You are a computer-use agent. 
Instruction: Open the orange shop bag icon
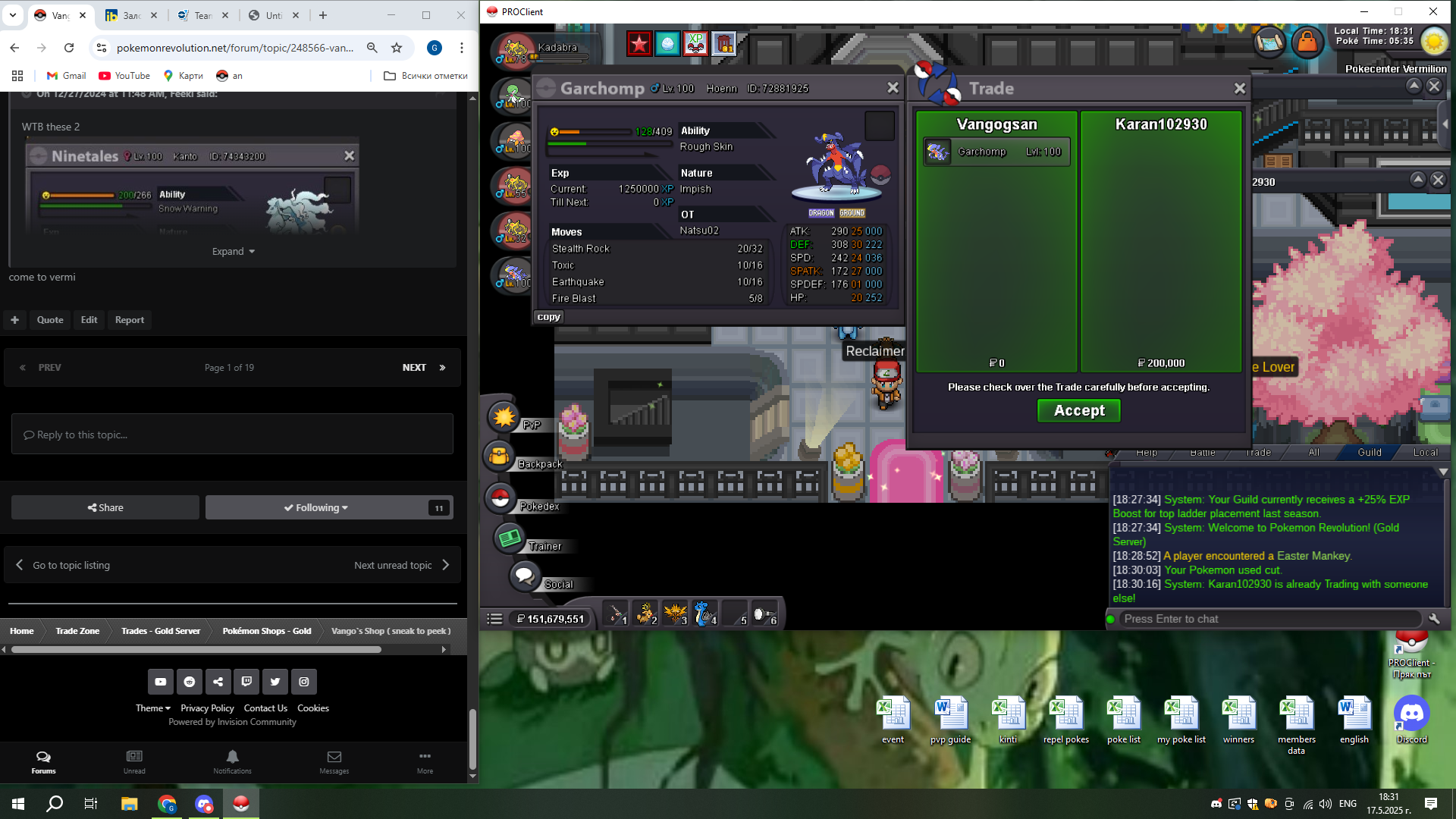point(1307,42)
